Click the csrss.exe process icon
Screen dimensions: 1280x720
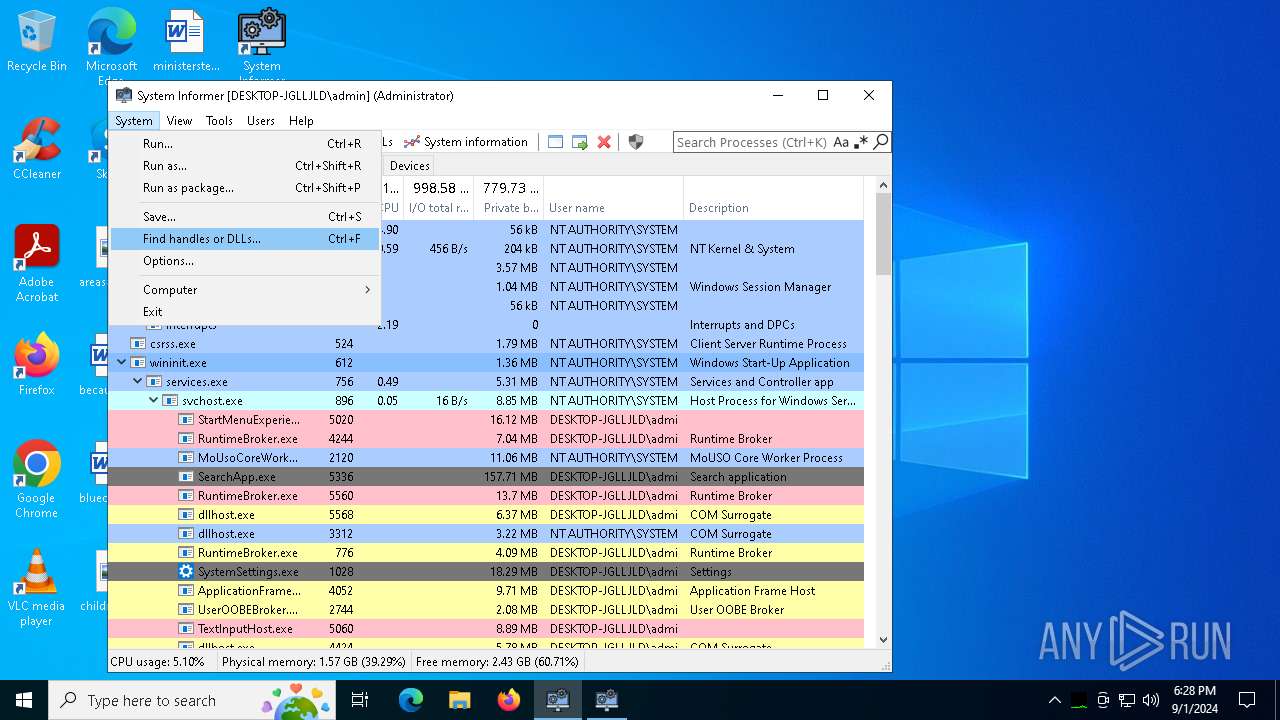[138, 344]
